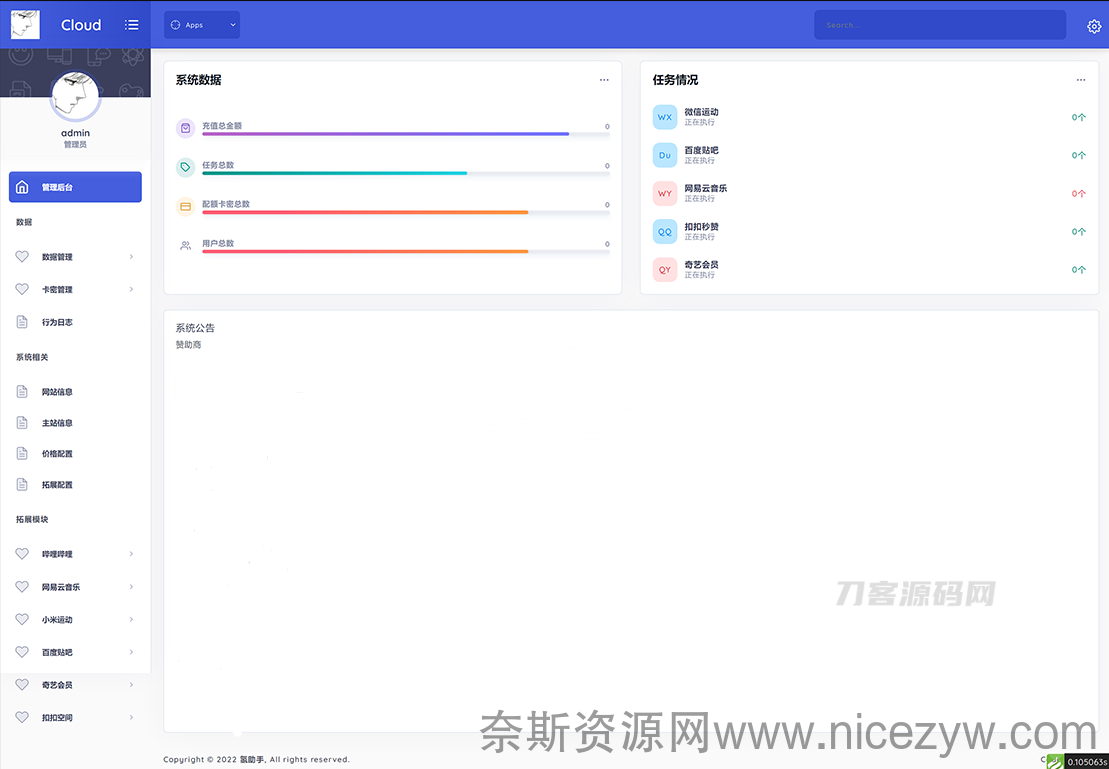This screenshot has height=769, width=1109.
Task: Click the Cloud brand title
Action: (81, 25)
